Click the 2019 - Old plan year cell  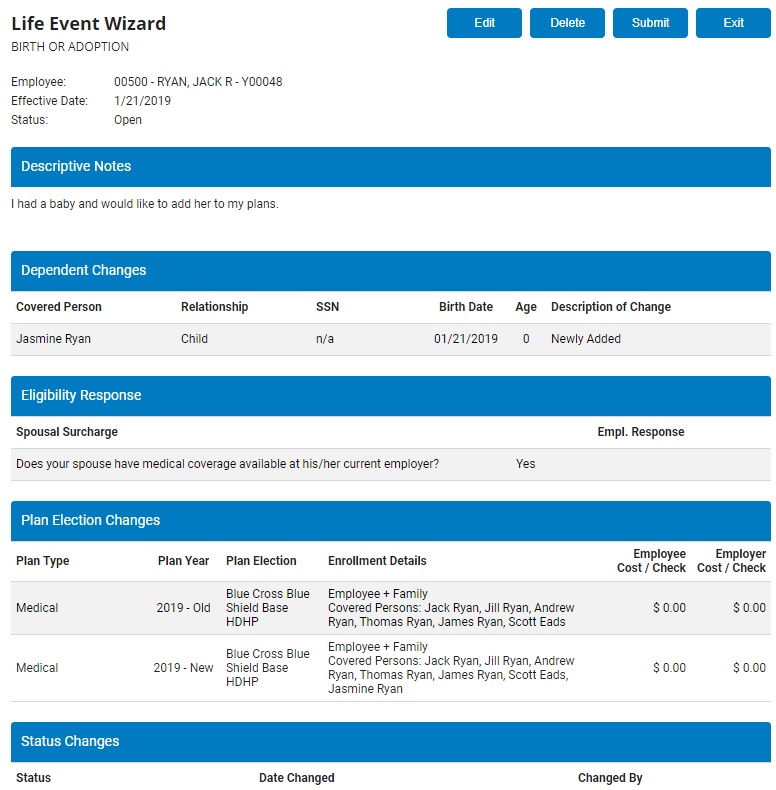point(184,608)
